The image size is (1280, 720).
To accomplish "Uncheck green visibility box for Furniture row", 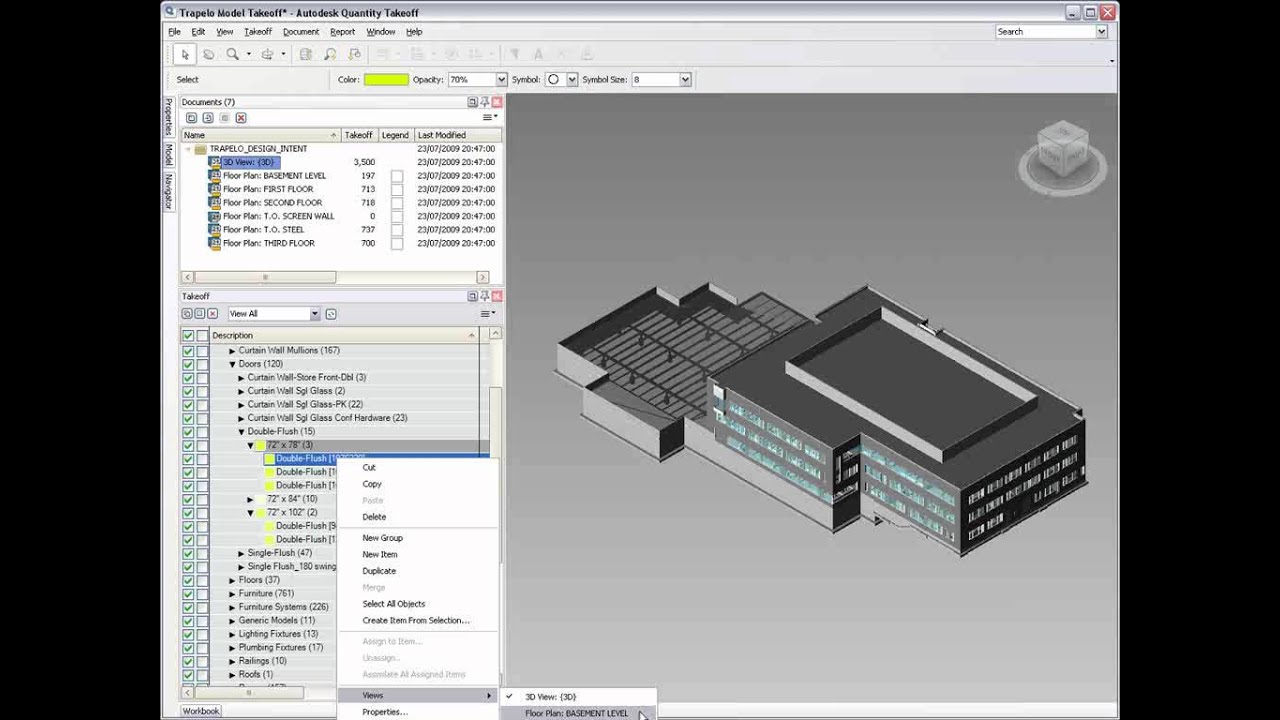I will click(x=188, y=594).
